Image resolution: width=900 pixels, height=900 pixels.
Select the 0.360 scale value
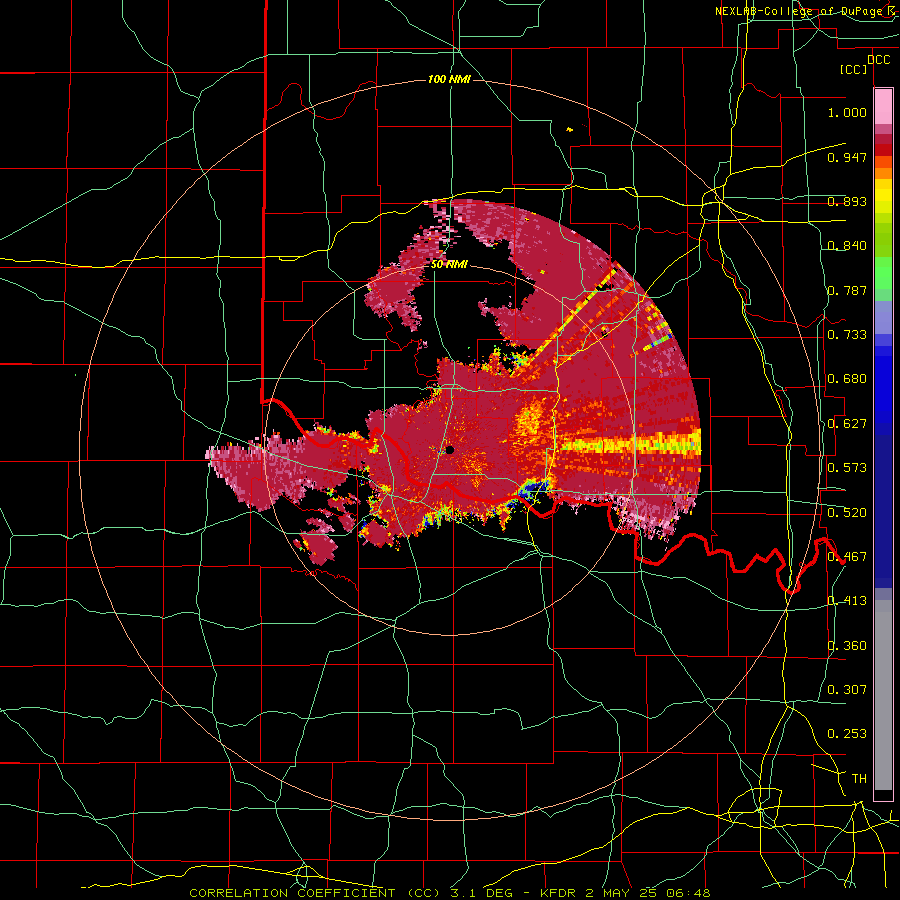[847, 646]
